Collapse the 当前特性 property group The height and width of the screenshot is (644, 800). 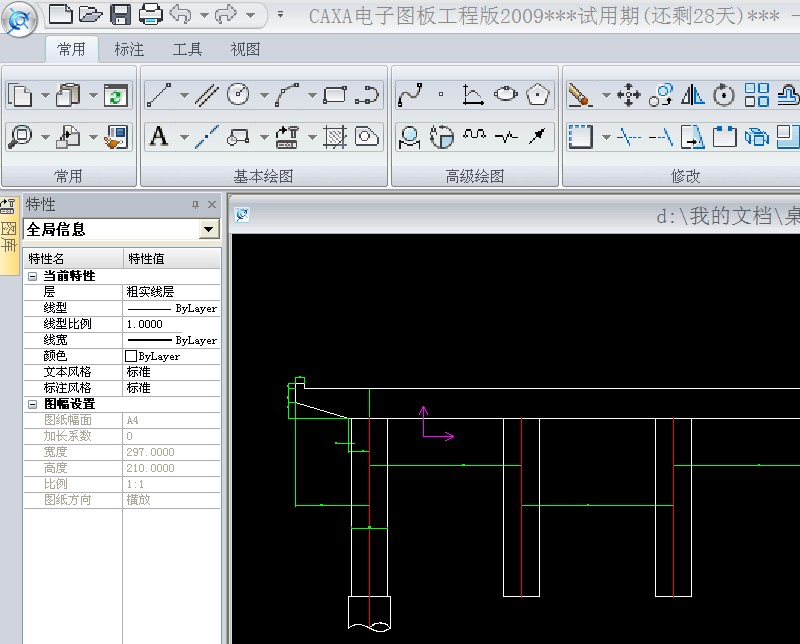33,276
